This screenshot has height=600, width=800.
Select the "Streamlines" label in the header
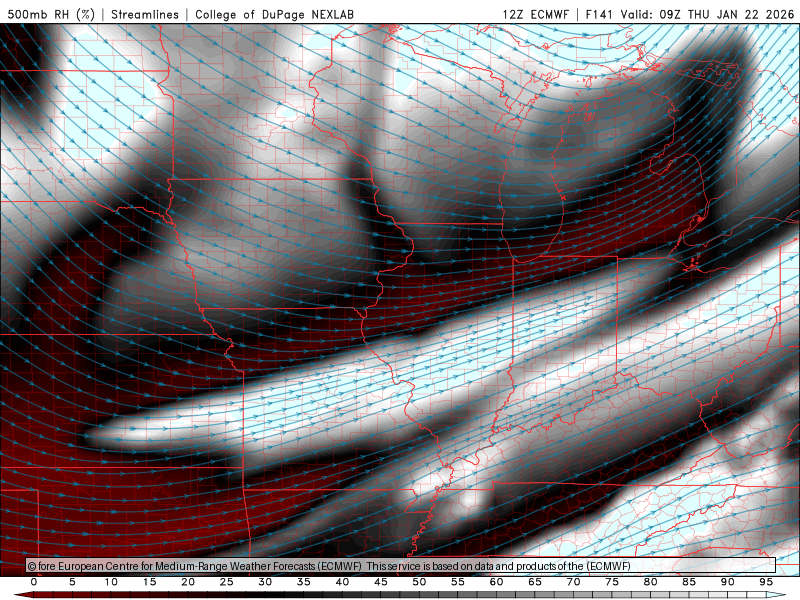(145, 14)
